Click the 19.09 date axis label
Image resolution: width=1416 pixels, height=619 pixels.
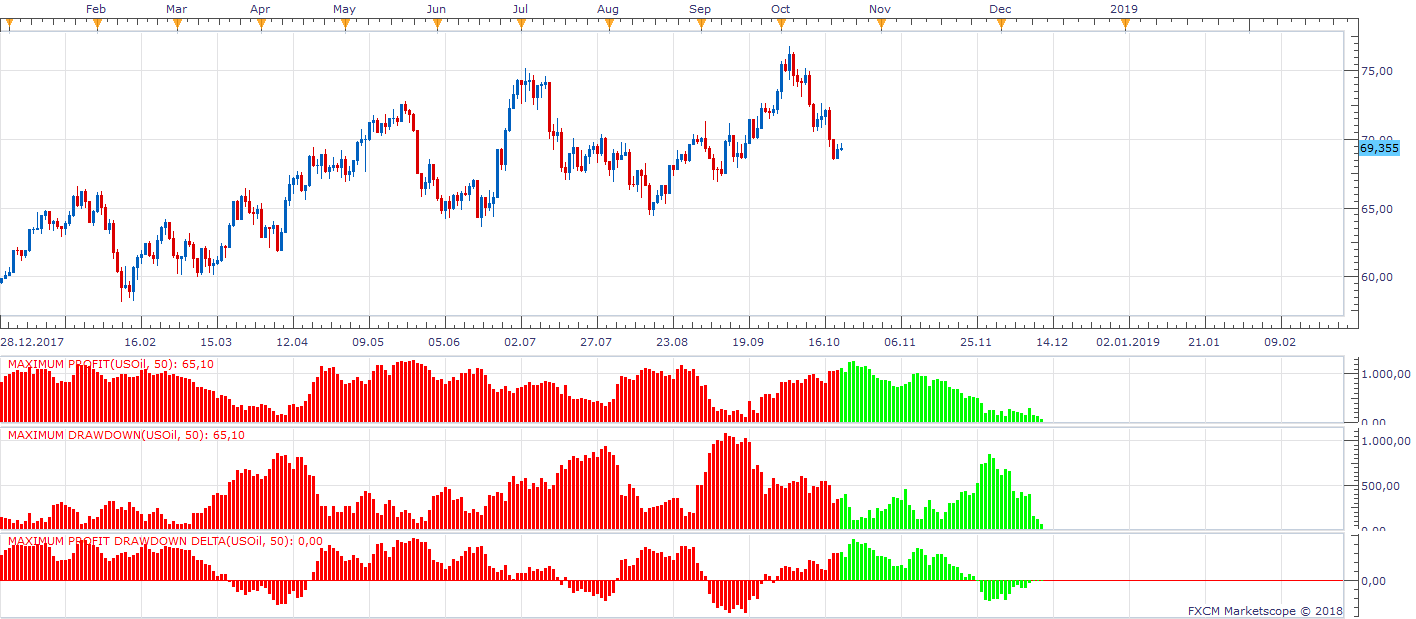tap(748, 342)
